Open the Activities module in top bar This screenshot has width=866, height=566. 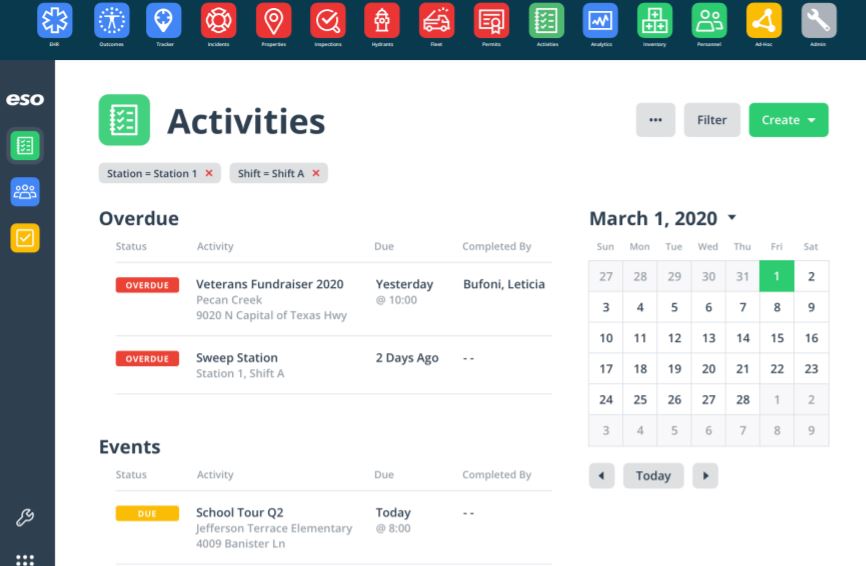point(546,20)
